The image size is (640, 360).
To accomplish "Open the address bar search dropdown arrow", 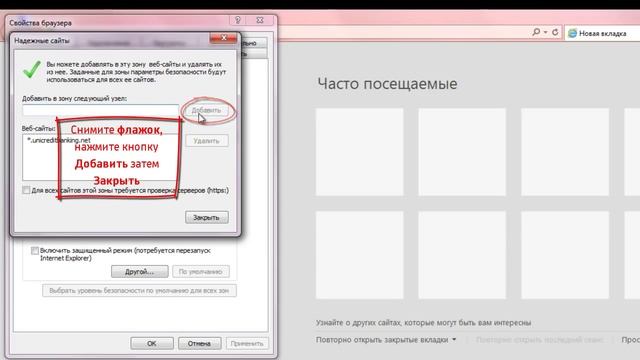I will click(545, 32).
